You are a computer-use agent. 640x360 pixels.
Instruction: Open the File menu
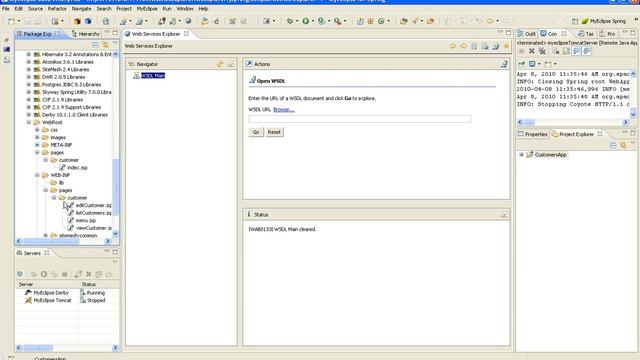pyautogui.click(x=6, y=9)
